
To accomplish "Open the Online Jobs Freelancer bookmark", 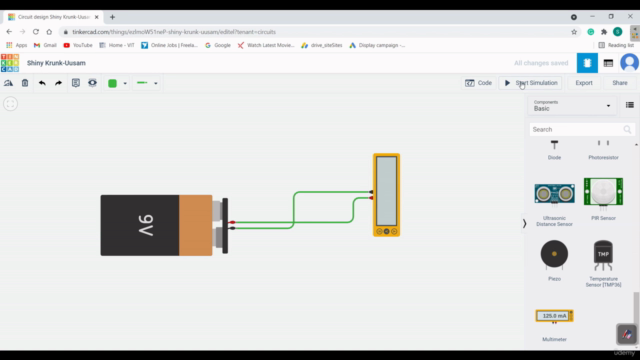I will (169, 45).
